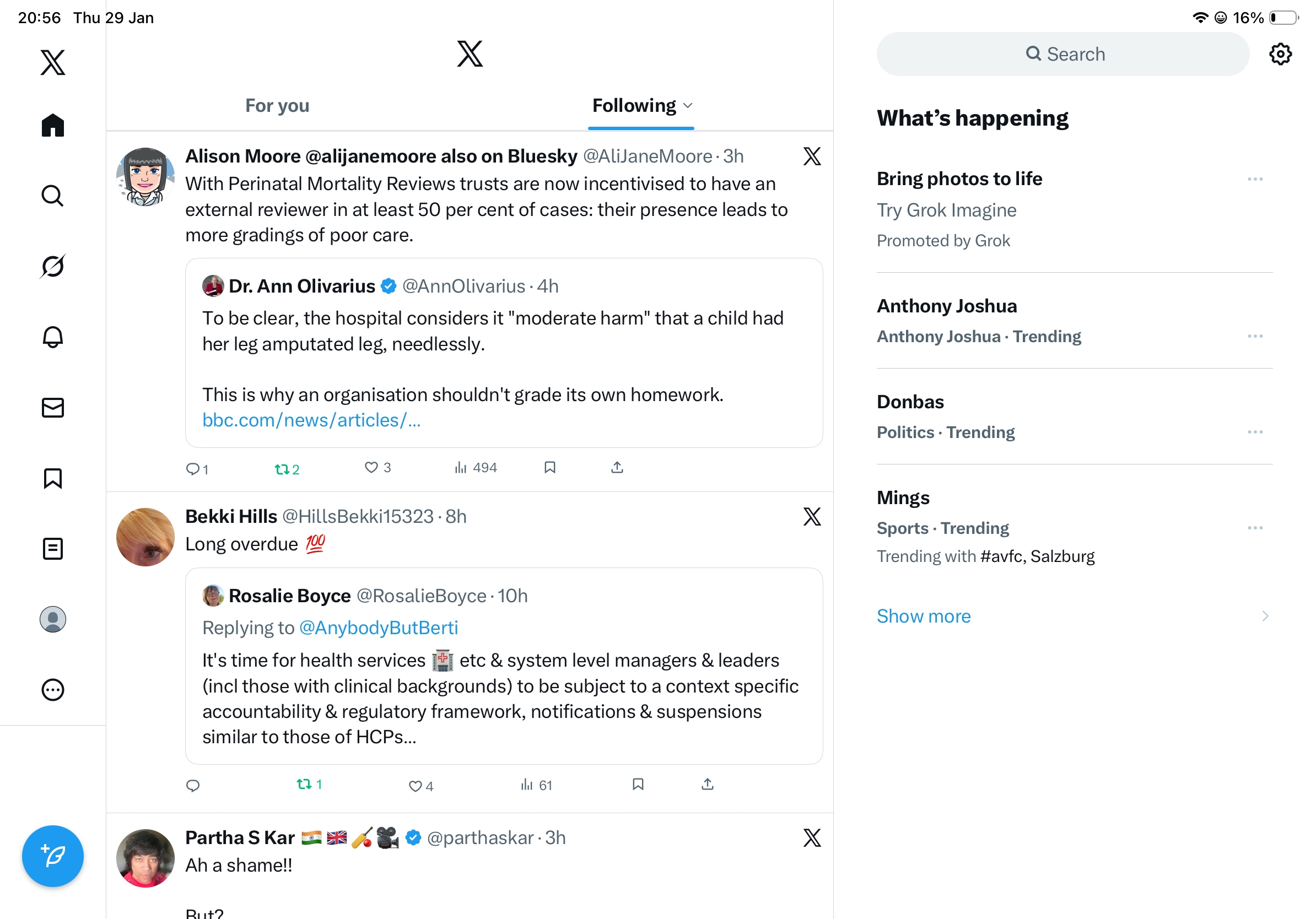
Task: Open options for Donbas trend
Action: 1255,432
